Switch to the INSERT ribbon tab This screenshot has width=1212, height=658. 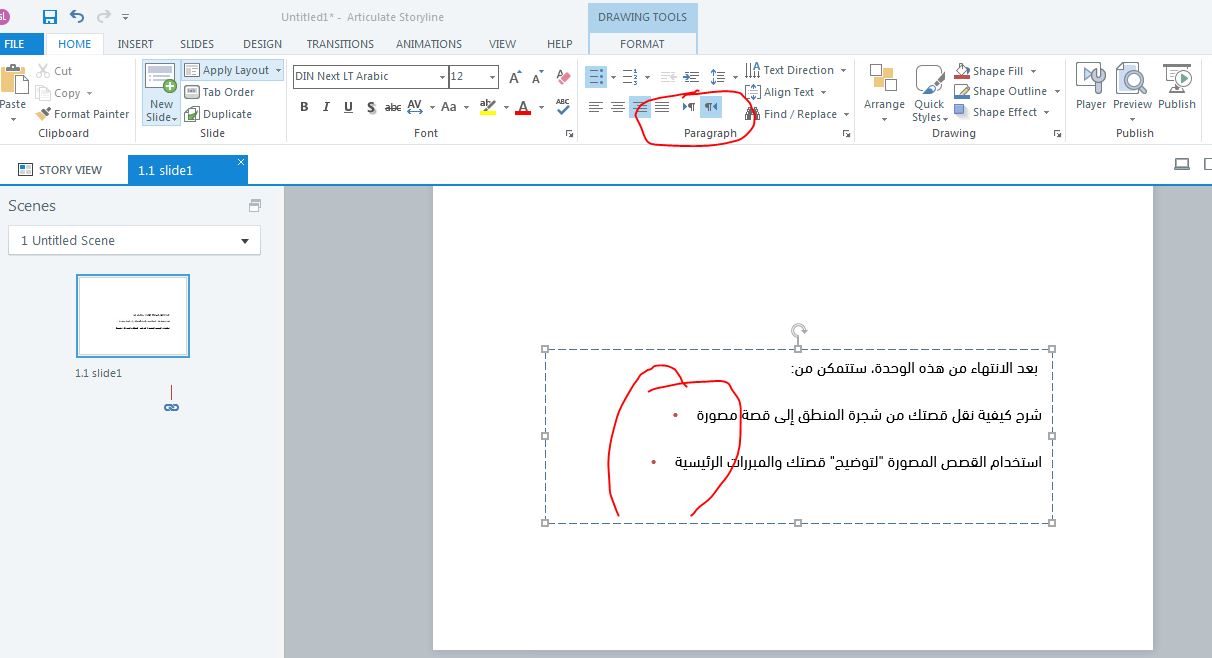[136, 44]
